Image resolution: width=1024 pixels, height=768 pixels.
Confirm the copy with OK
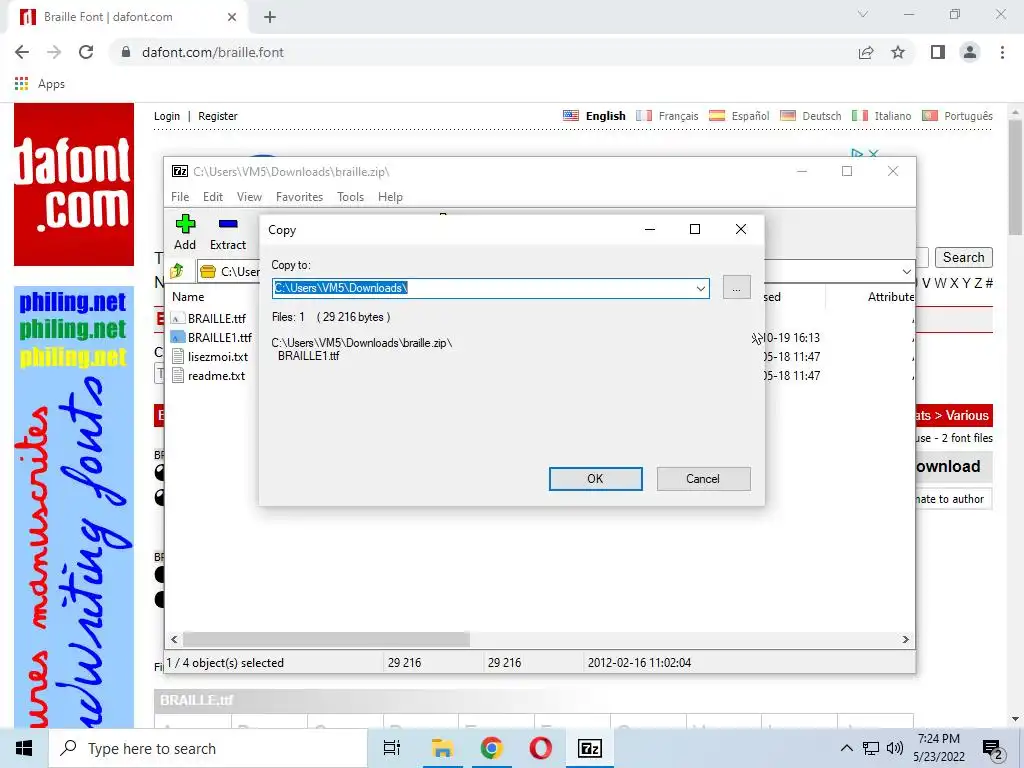(x=596, y=479)
